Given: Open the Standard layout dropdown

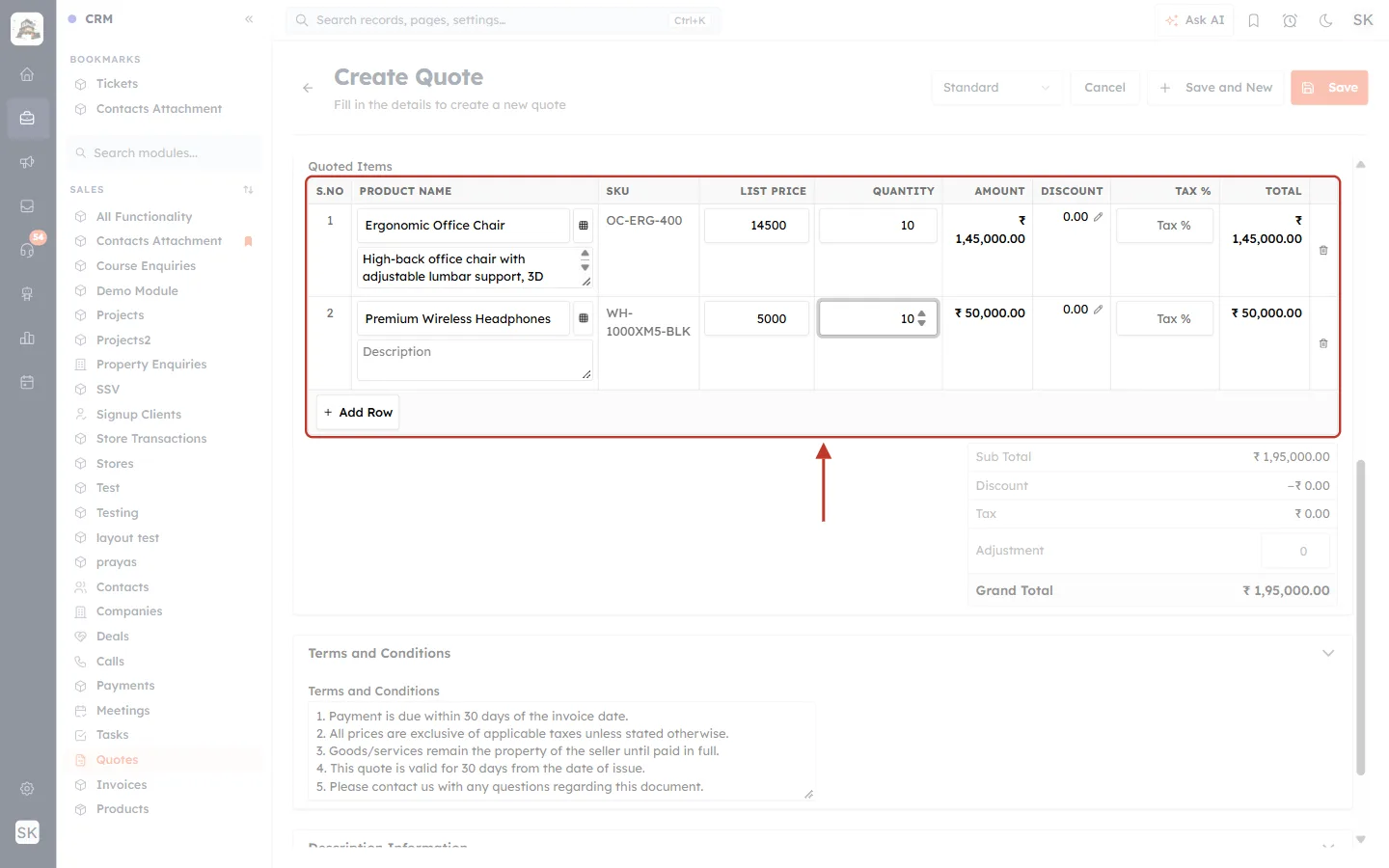Looking at the screenshot, I should click(x=997, y=88).
